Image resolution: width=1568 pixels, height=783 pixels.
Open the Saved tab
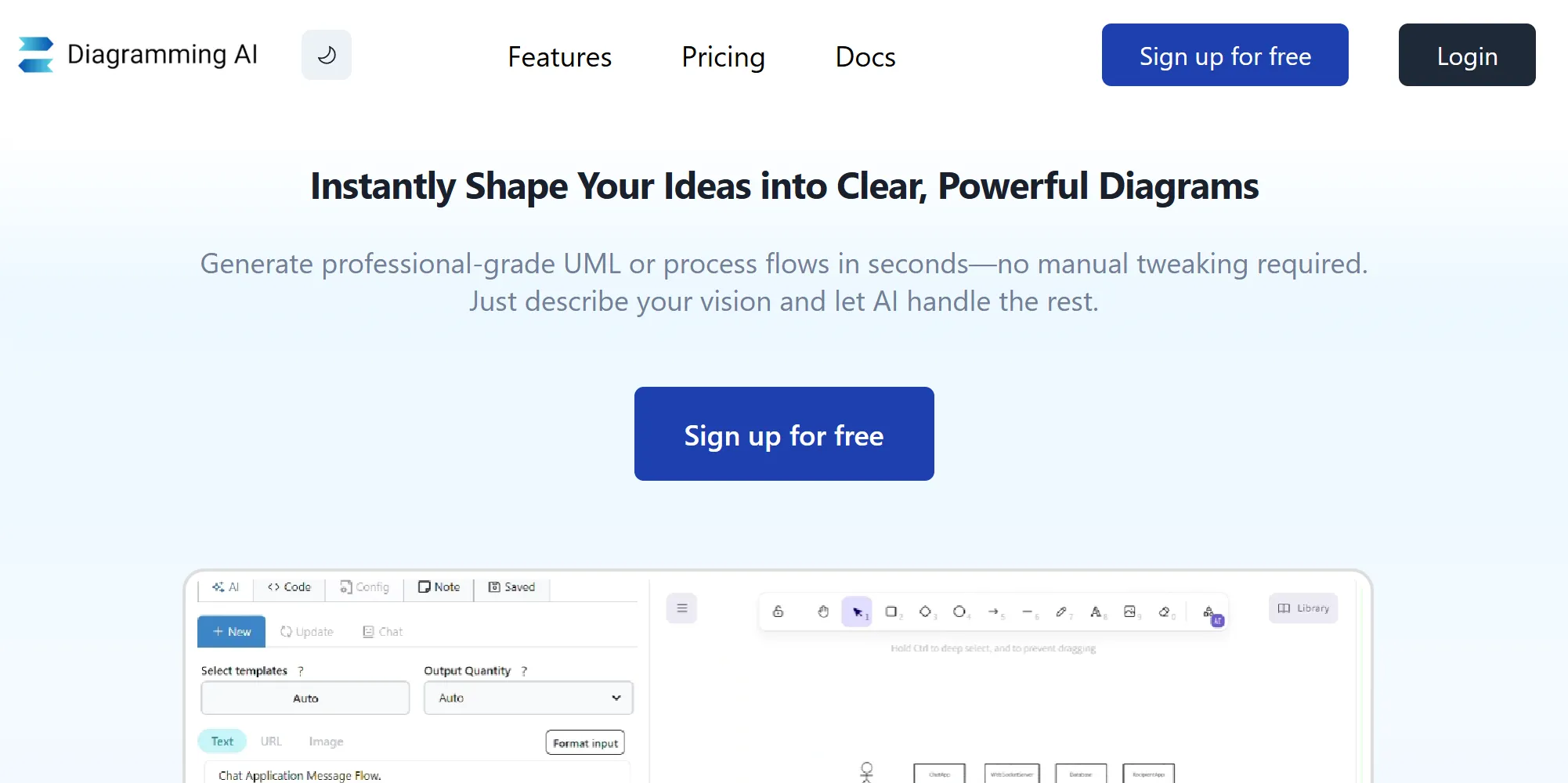pyautogui.click(x=511, y=587)
